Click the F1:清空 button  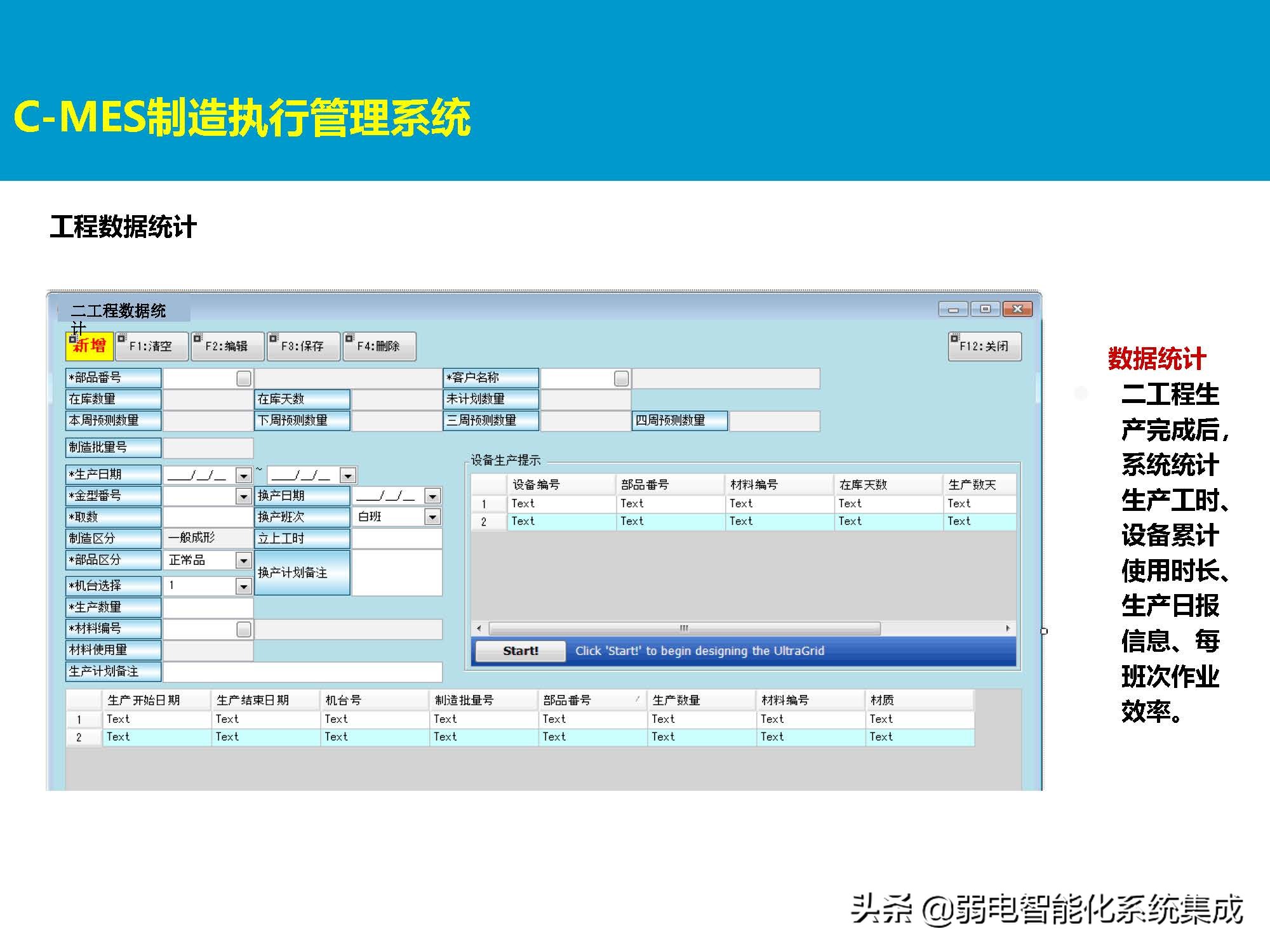tap(152, 347)
